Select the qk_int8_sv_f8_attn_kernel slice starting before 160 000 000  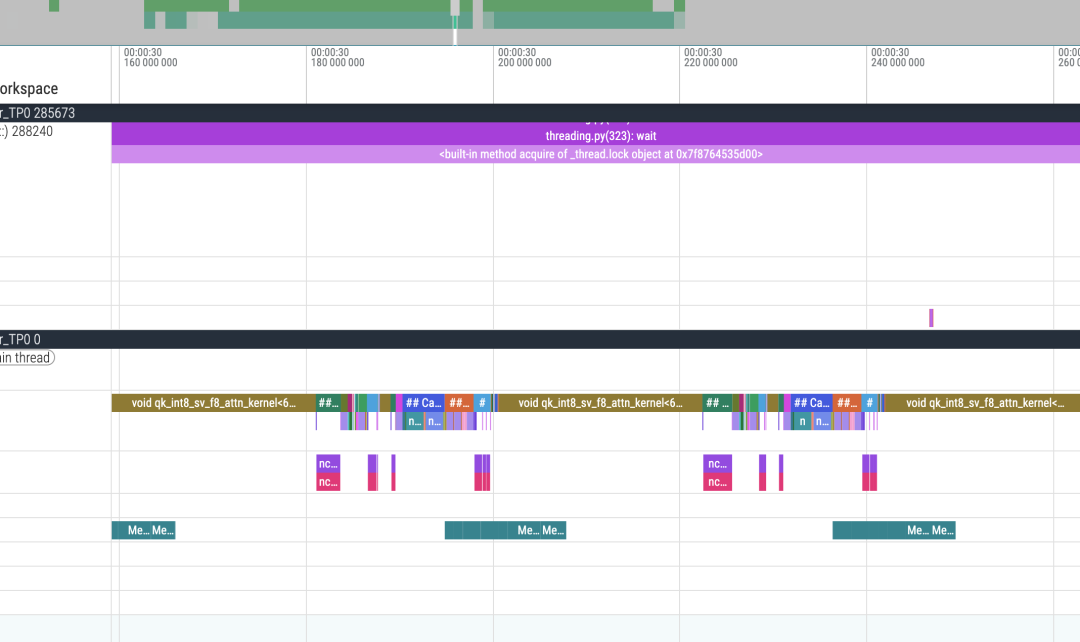(x=210, y=403)
